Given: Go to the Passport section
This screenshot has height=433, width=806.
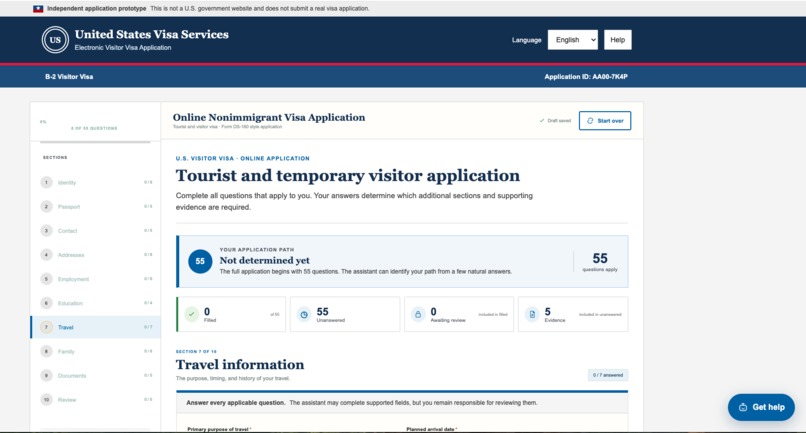Looking at the screenshot, I should (96, 207).
